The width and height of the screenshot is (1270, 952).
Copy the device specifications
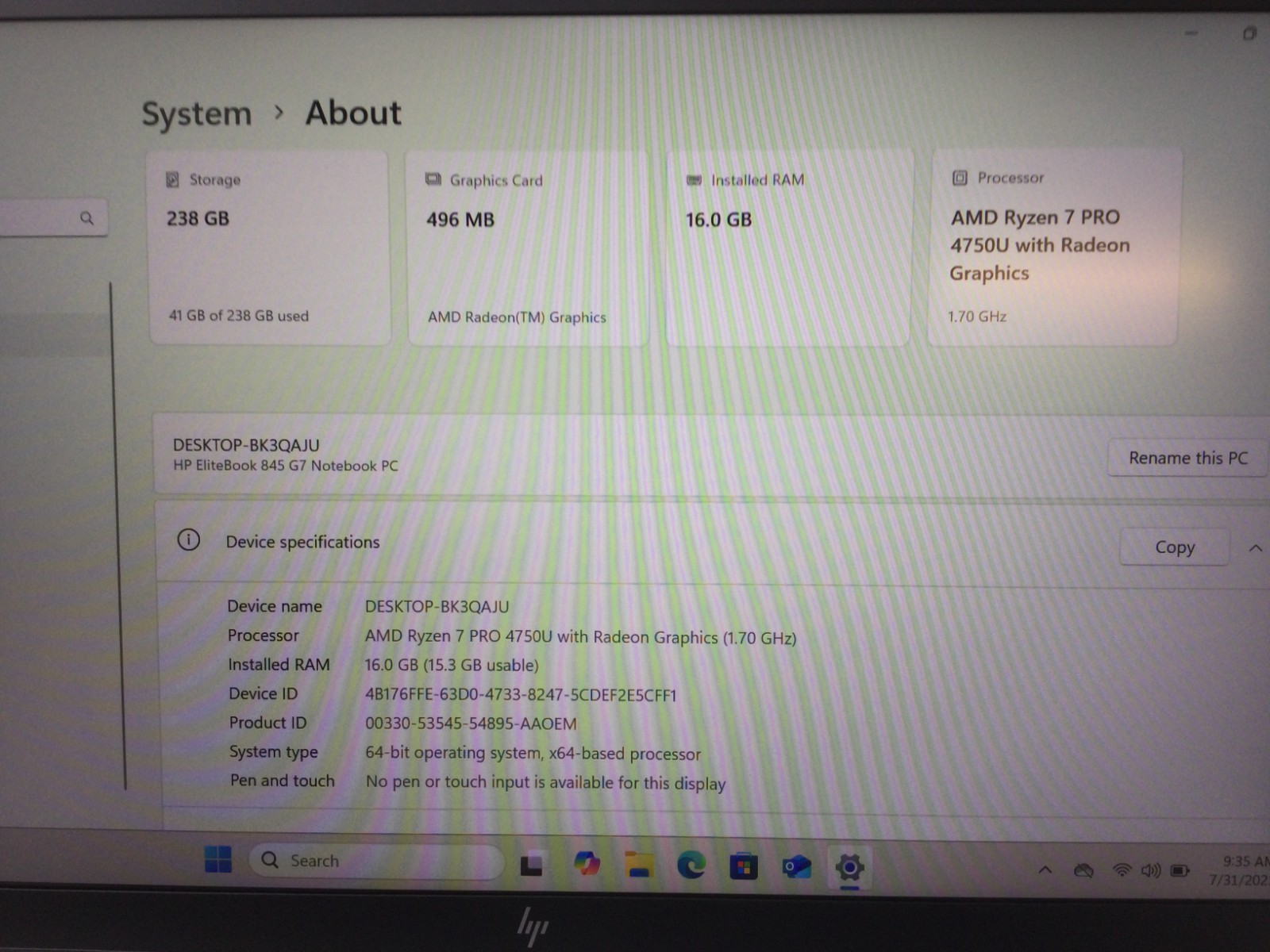point(1175,547)
